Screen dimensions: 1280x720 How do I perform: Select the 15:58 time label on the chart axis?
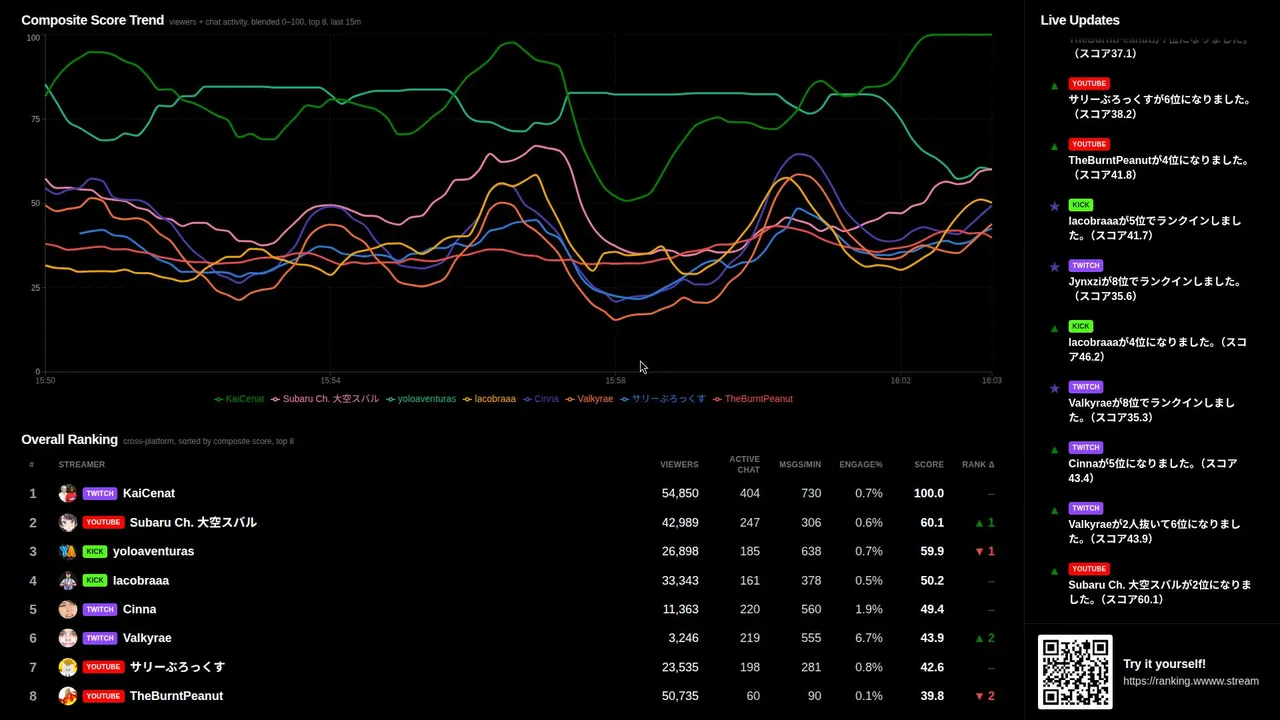[615, 381]
